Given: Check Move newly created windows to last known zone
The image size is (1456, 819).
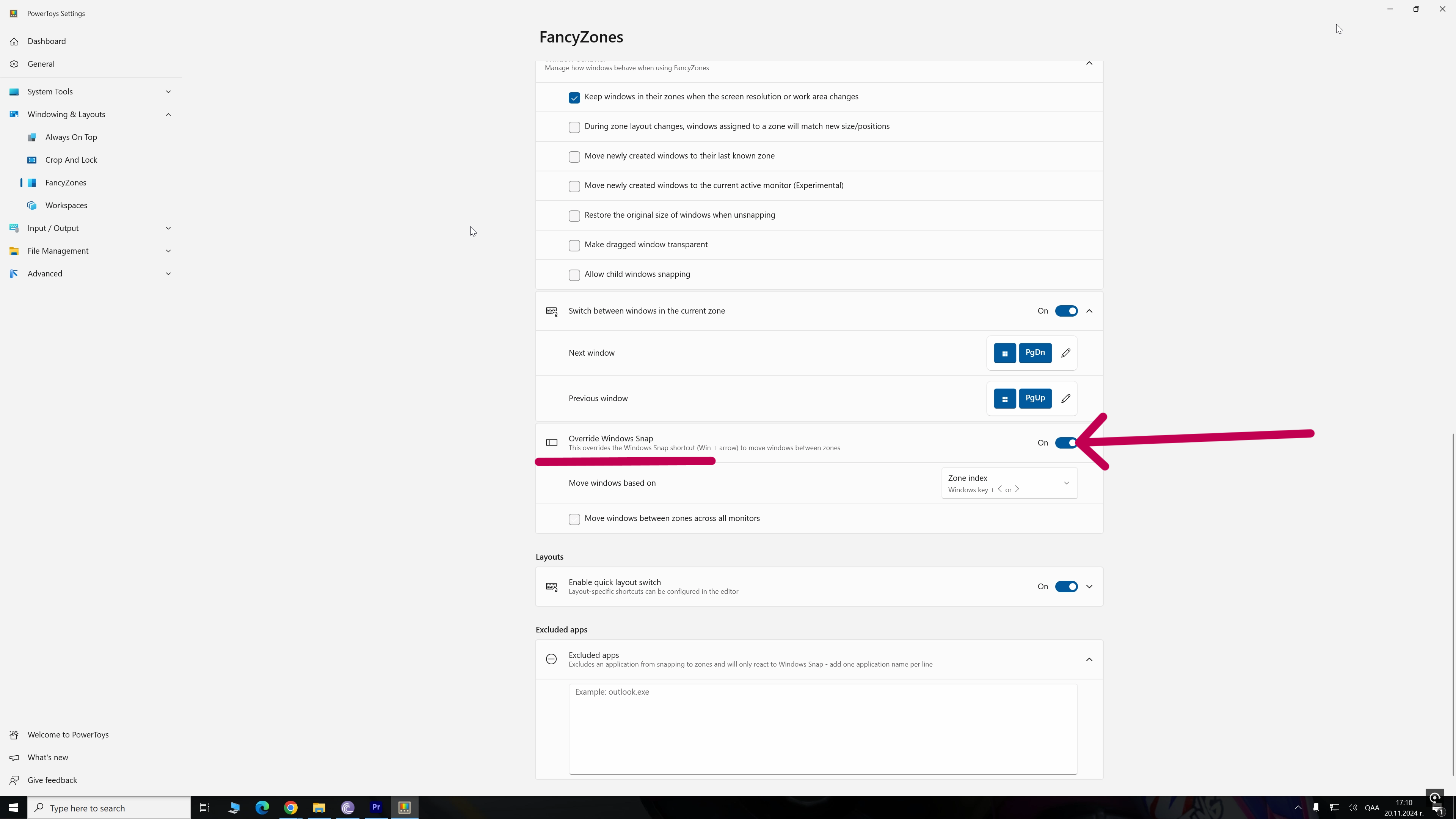Looking at the screenshot, I should [x=574, y=157].
